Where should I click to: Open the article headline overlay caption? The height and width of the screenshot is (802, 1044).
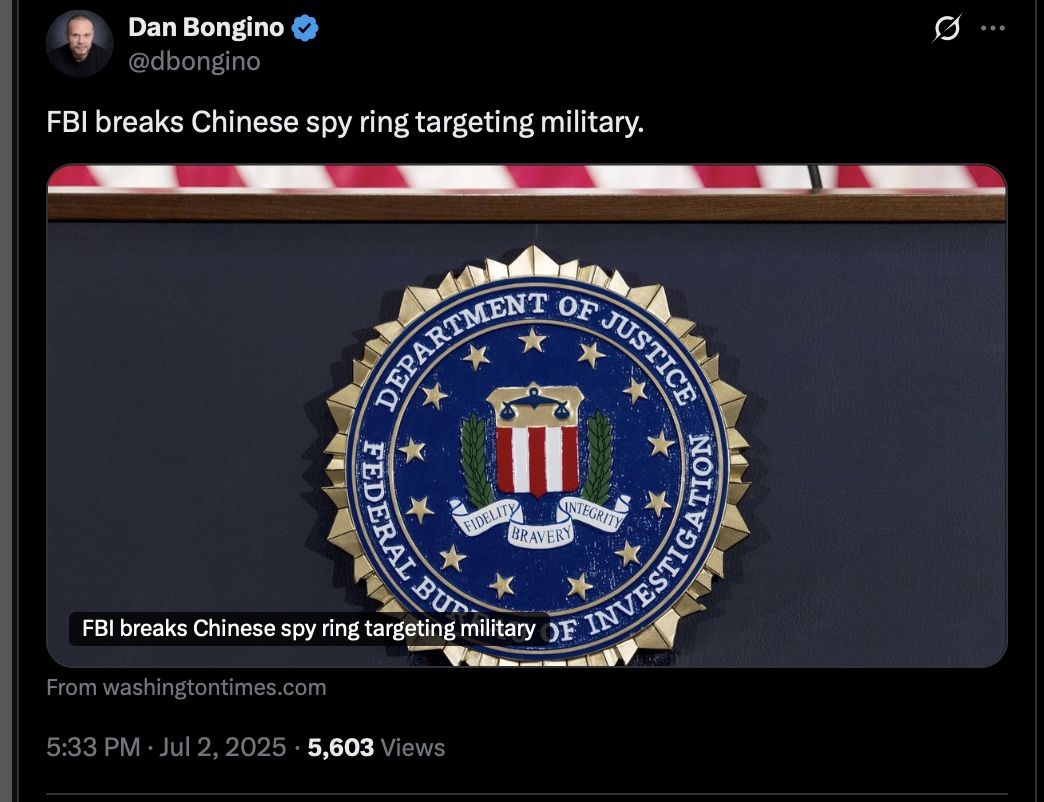(309, 628)
